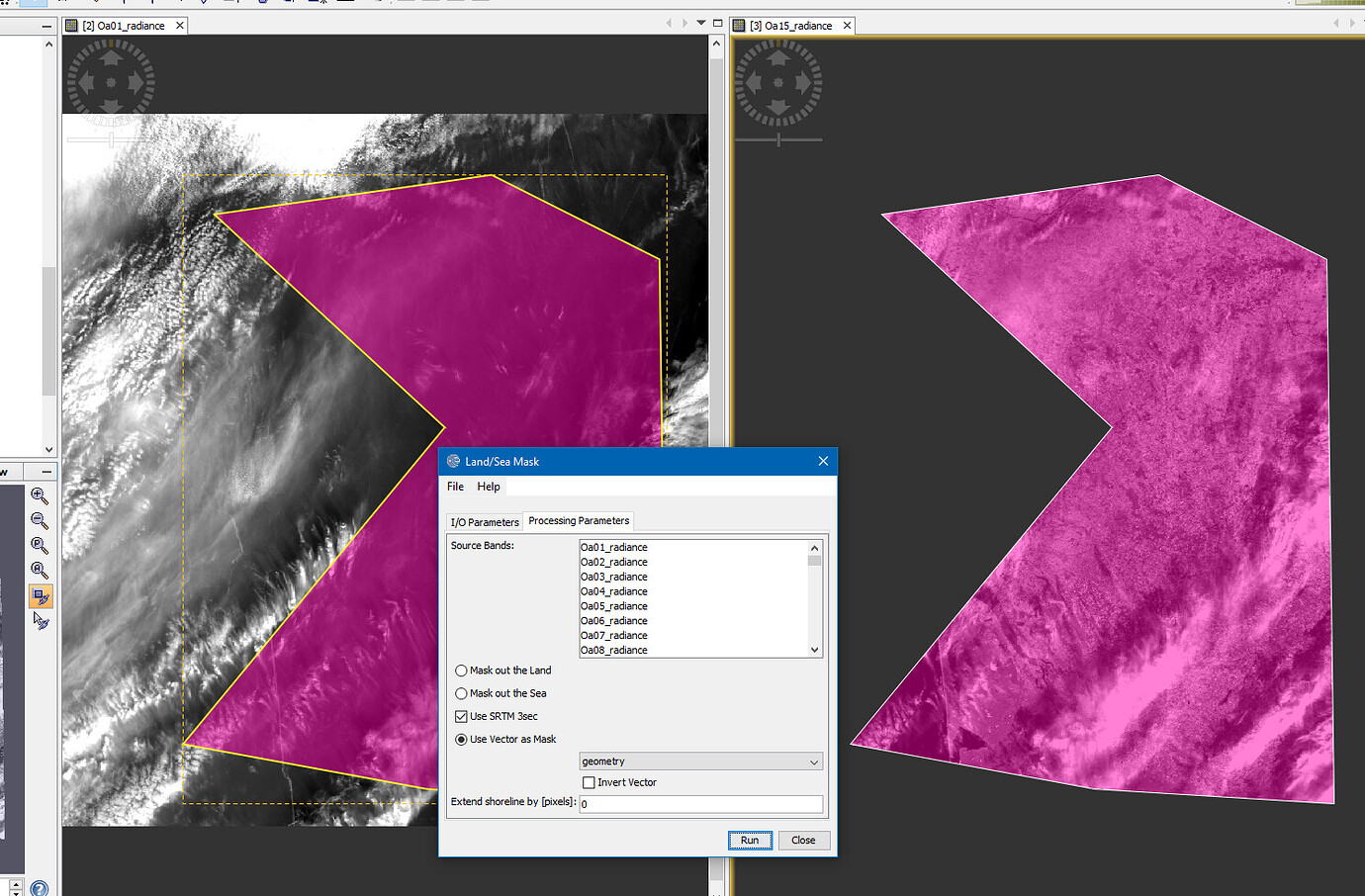The image size is (1365, 896).
Task: Open help with the question mark icon
Action: click(x=40, y=888)
